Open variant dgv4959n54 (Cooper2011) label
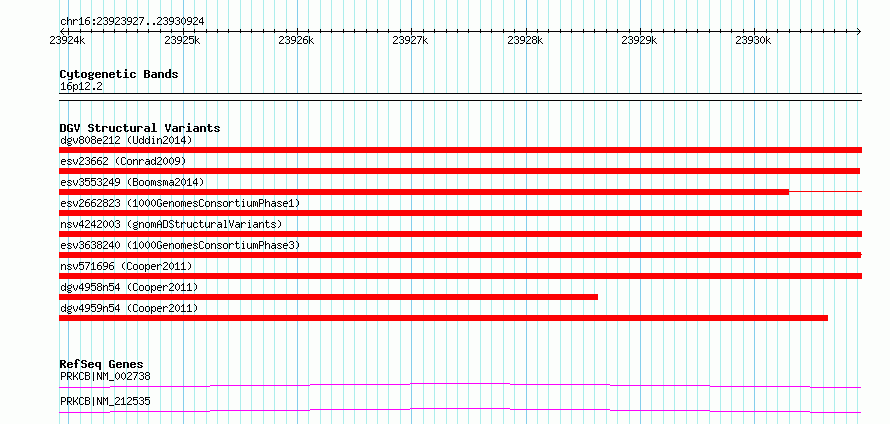 (129, 308)
